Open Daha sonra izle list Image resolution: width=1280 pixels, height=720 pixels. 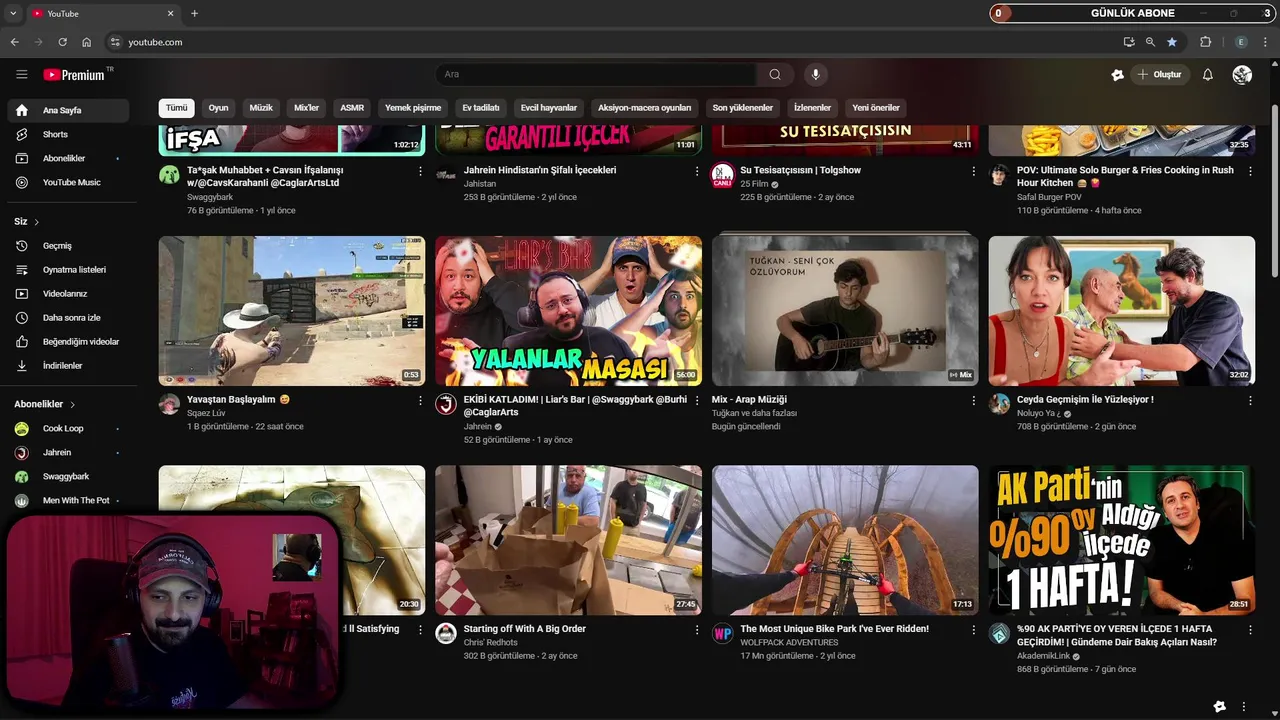pos(68,318)
